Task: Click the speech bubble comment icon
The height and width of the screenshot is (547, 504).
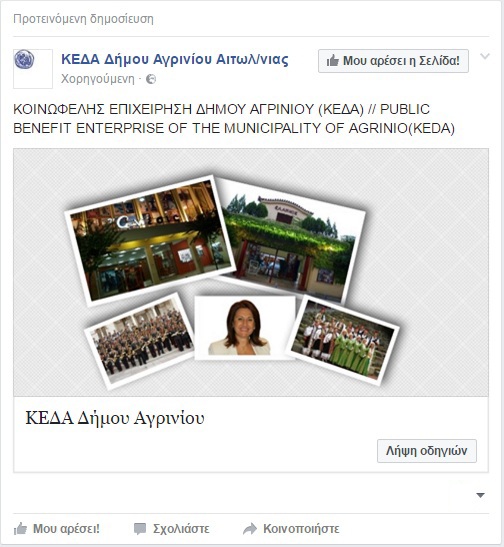Action: click(140, 529)
